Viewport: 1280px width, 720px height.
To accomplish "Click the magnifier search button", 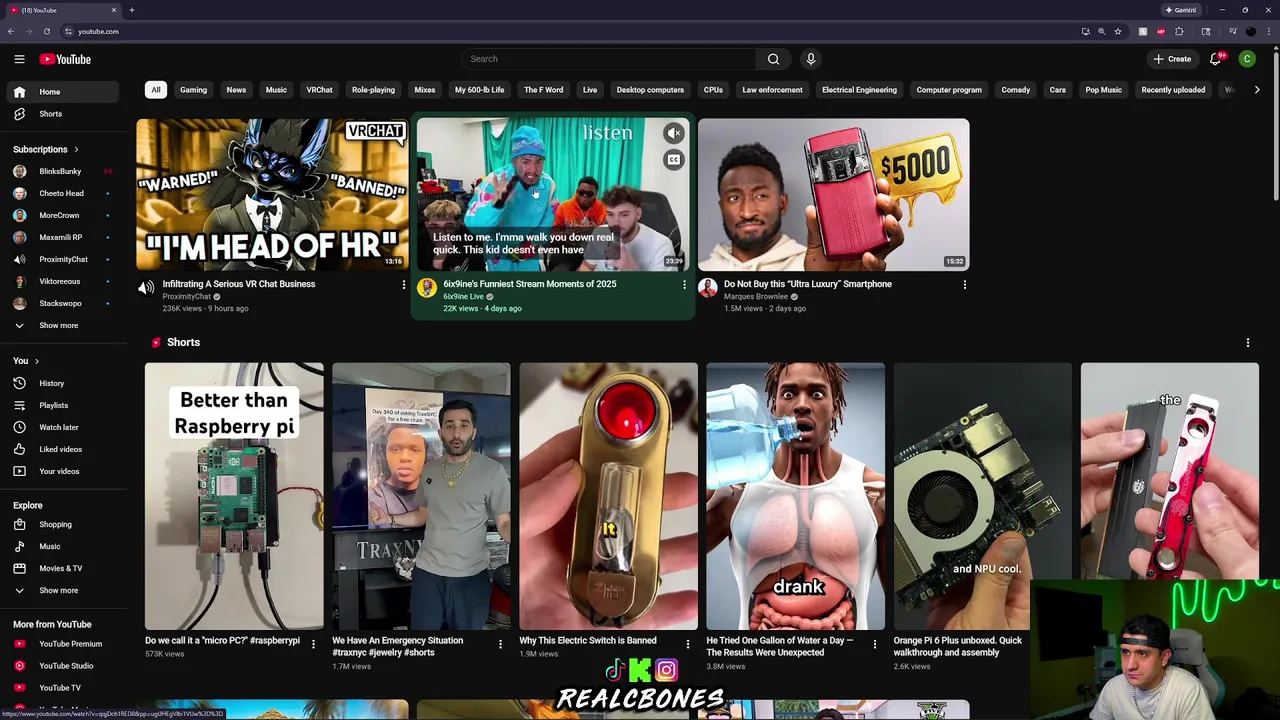I will coord(773,59).
